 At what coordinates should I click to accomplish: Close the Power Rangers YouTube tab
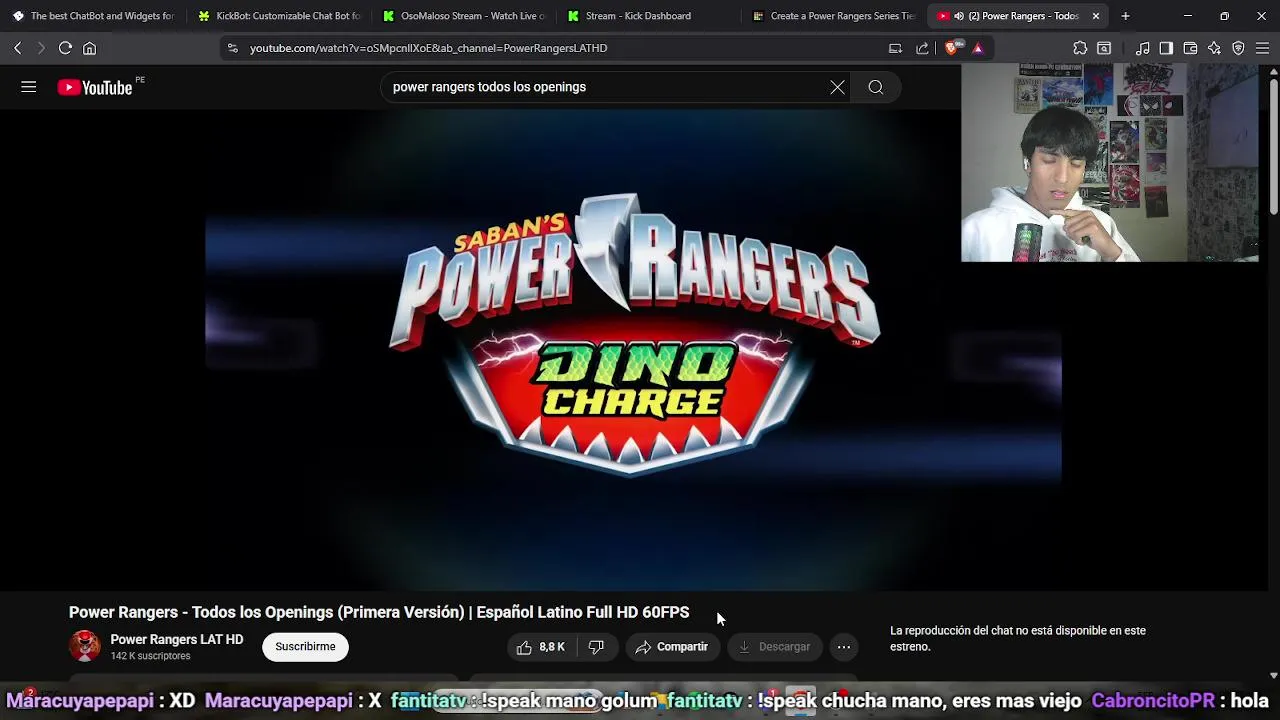1095,16
